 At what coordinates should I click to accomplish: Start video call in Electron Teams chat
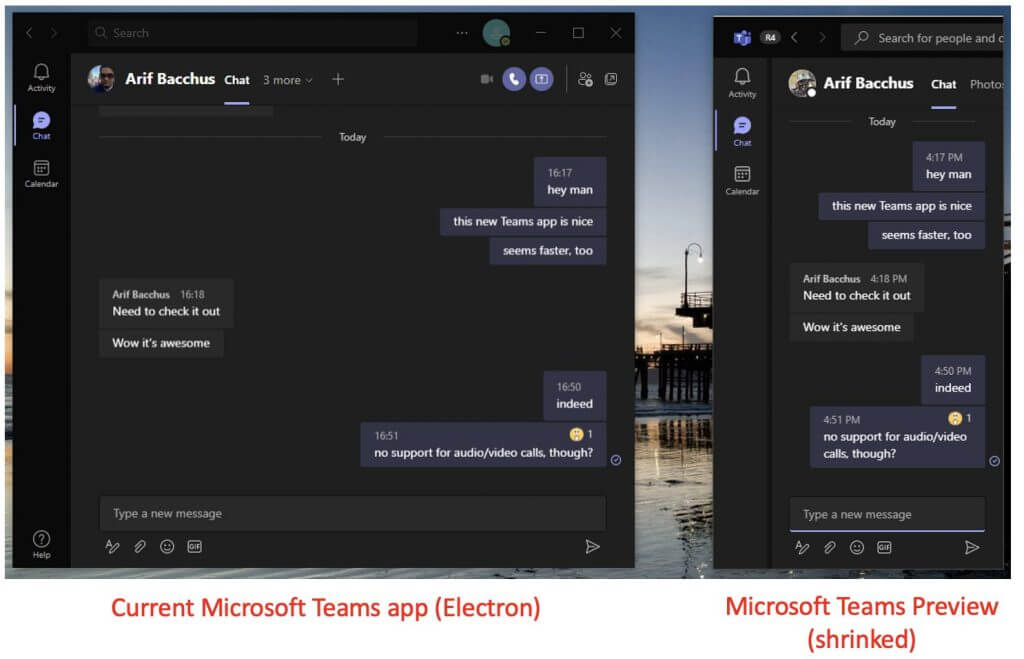click(x=487, y=79)
